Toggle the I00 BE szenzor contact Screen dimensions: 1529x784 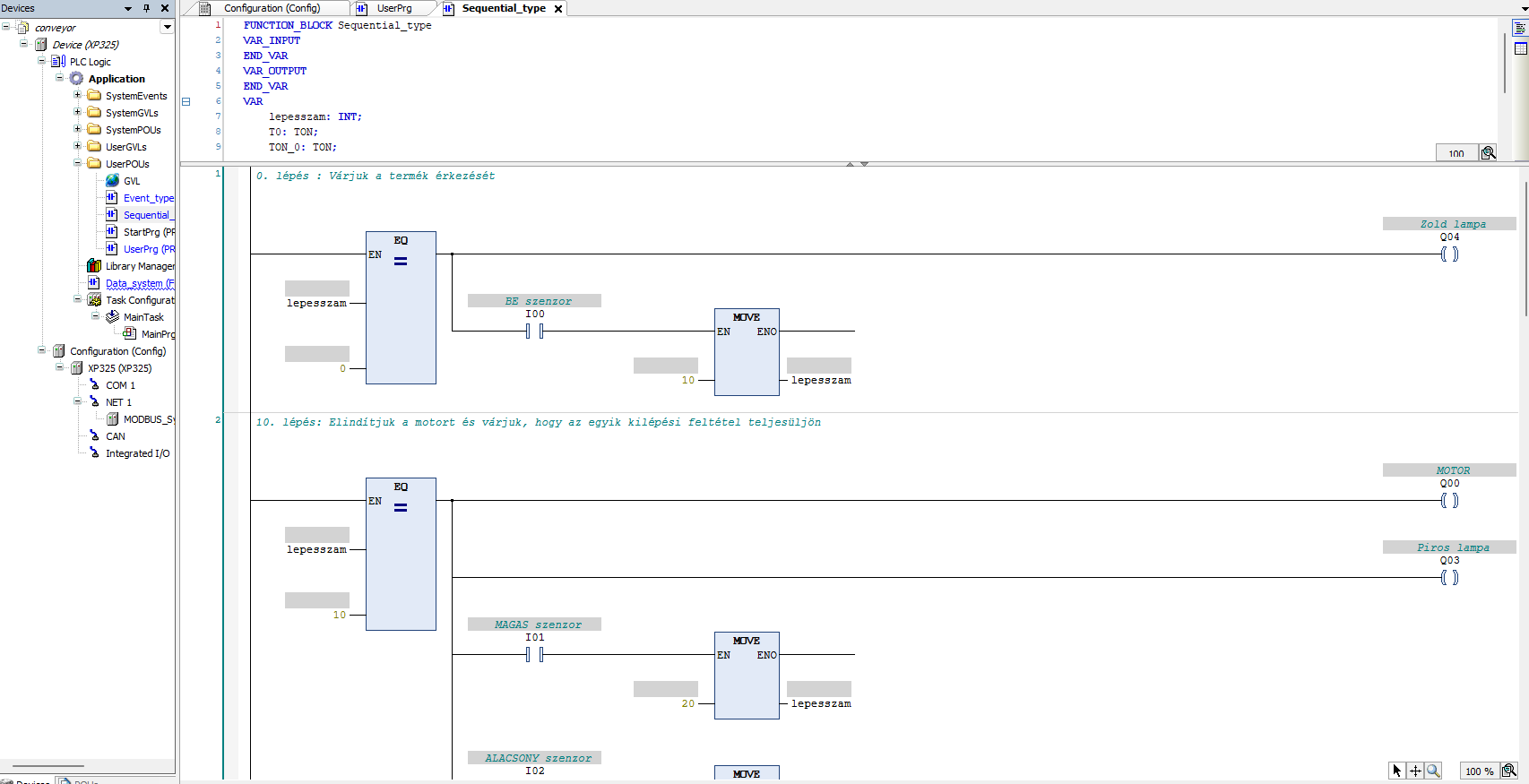tap(534, 332)
